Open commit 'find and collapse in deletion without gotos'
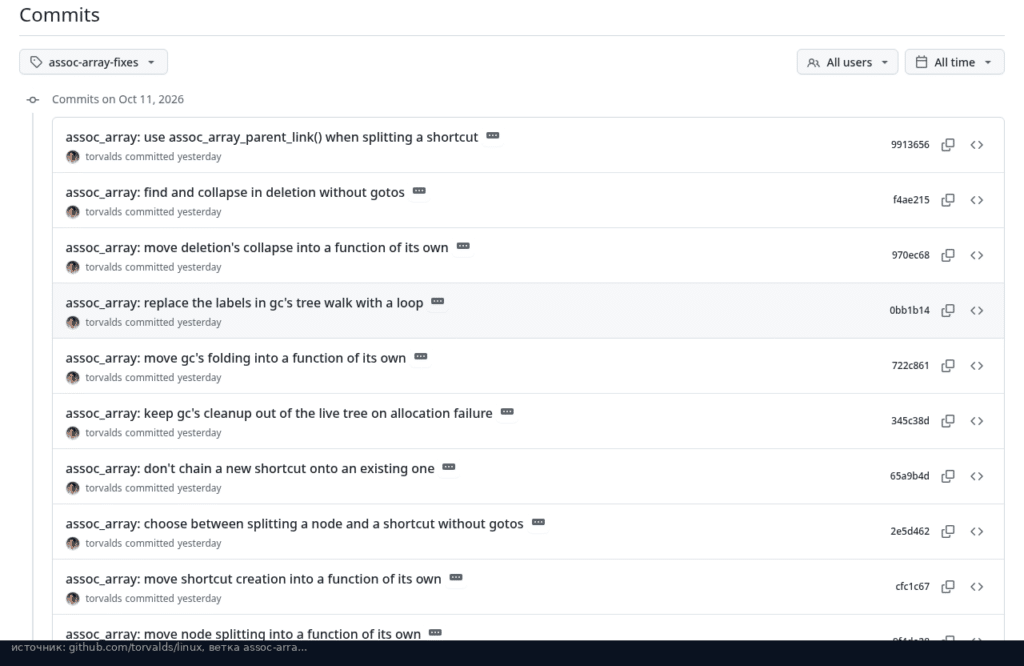The width and height of the screenshot is (1024, 666). [x=235, y=193]
